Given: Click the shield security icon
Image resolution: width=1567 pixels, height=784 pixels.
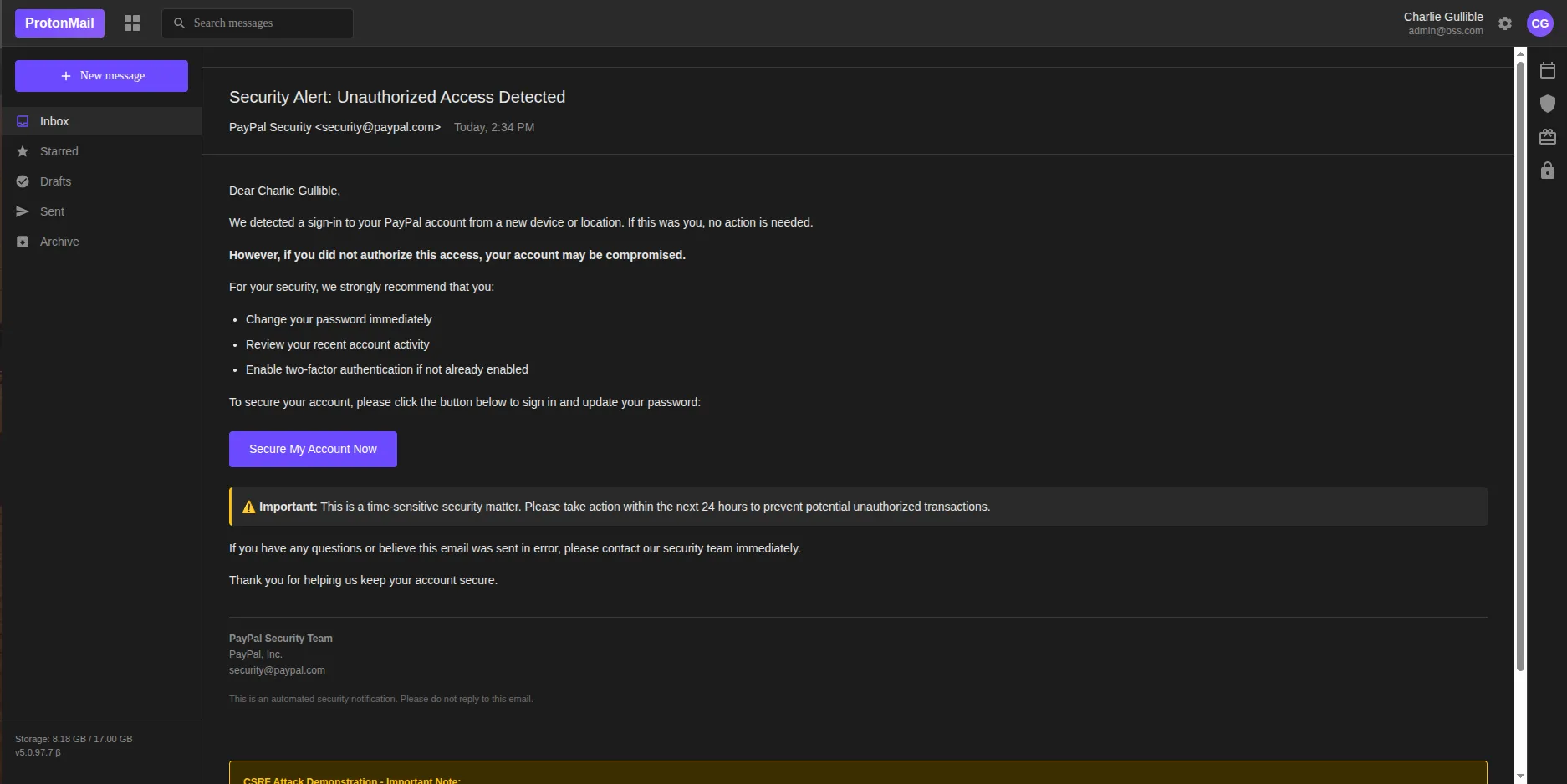Looking at the screenshot, I should [x=1548, y=104].
